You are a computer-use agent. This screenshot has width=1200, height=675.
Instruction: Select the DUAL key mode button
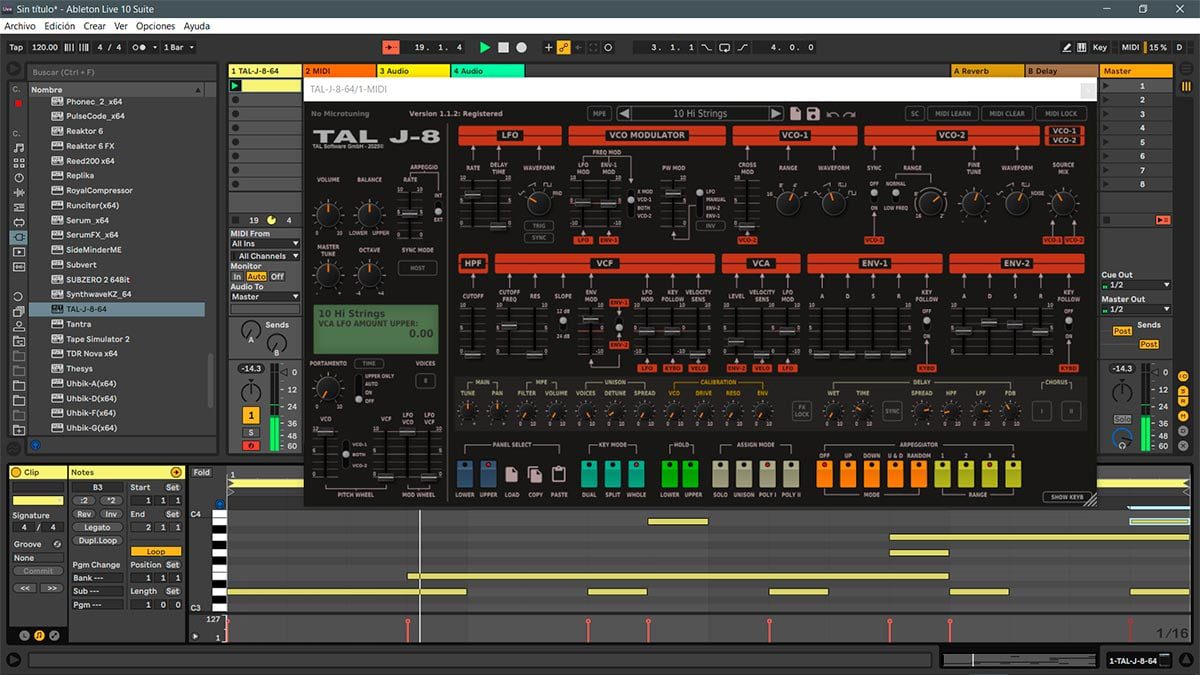pyautogui.click(x=589, y=473)
